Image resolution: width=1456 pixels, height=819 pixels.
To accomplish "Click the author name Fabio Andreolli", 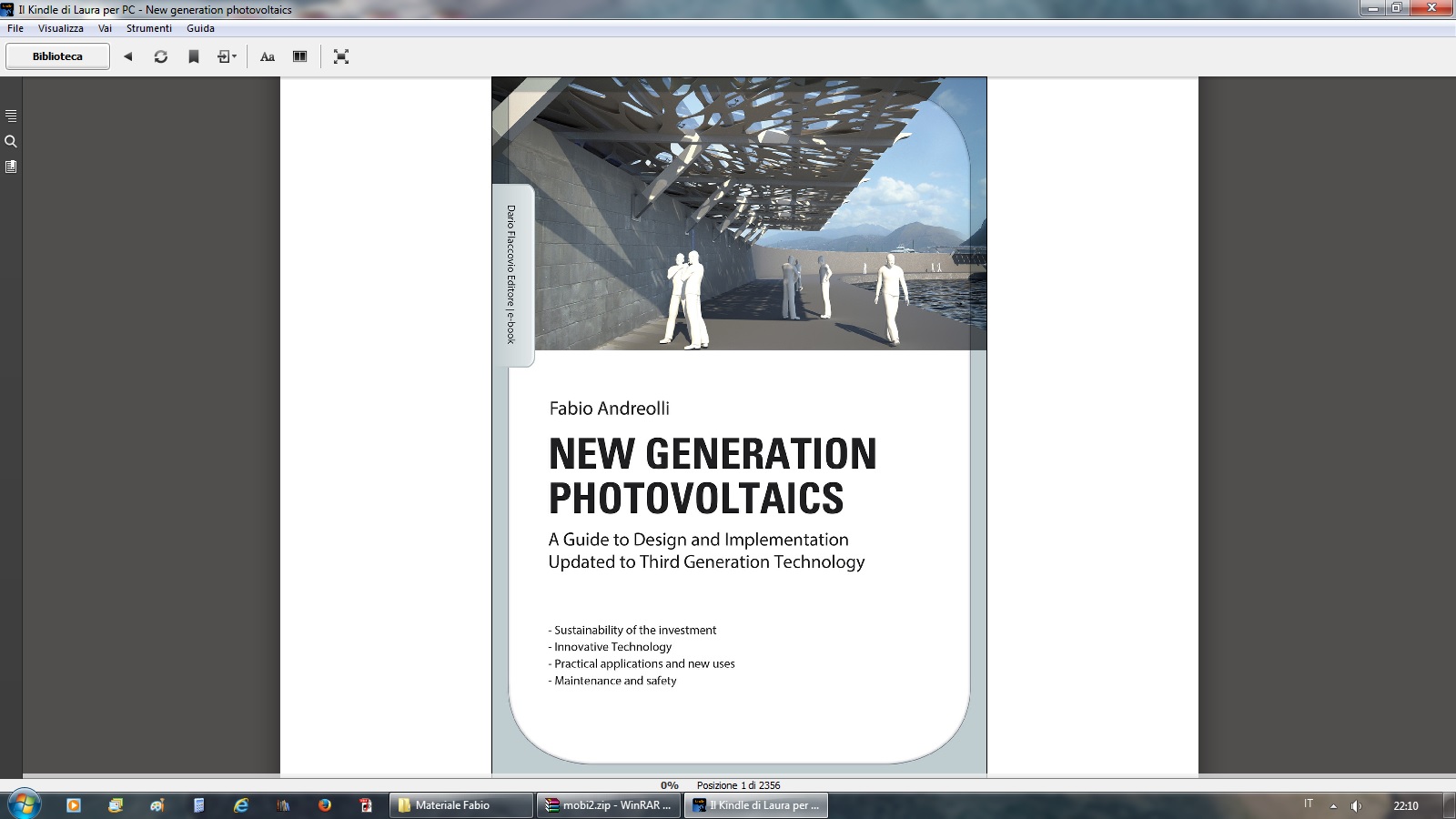I will [609, 409].
